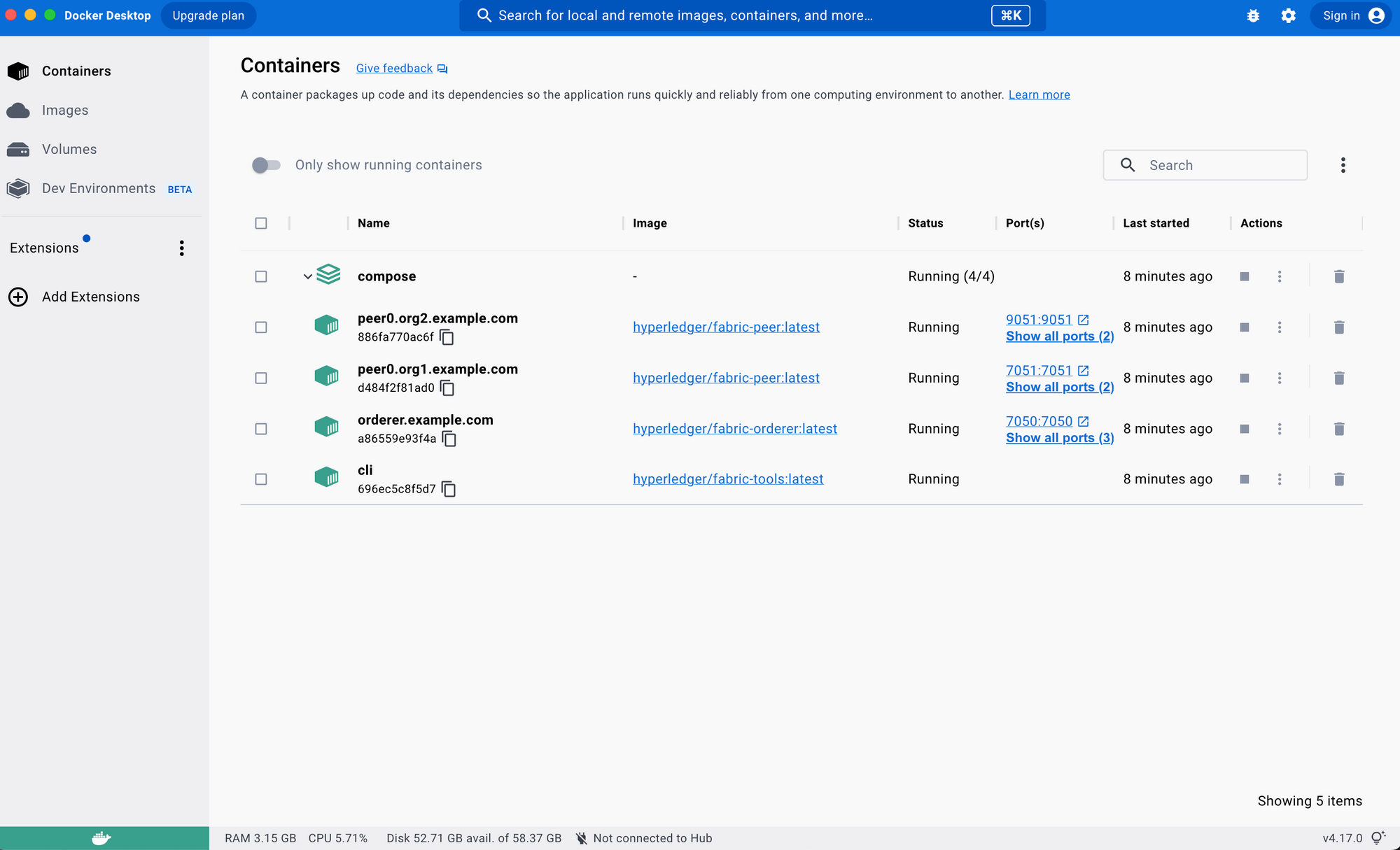Click the whale icon in the status bar
The image size is (1400, 850).
pyautogui.click(x=101, y=838)
